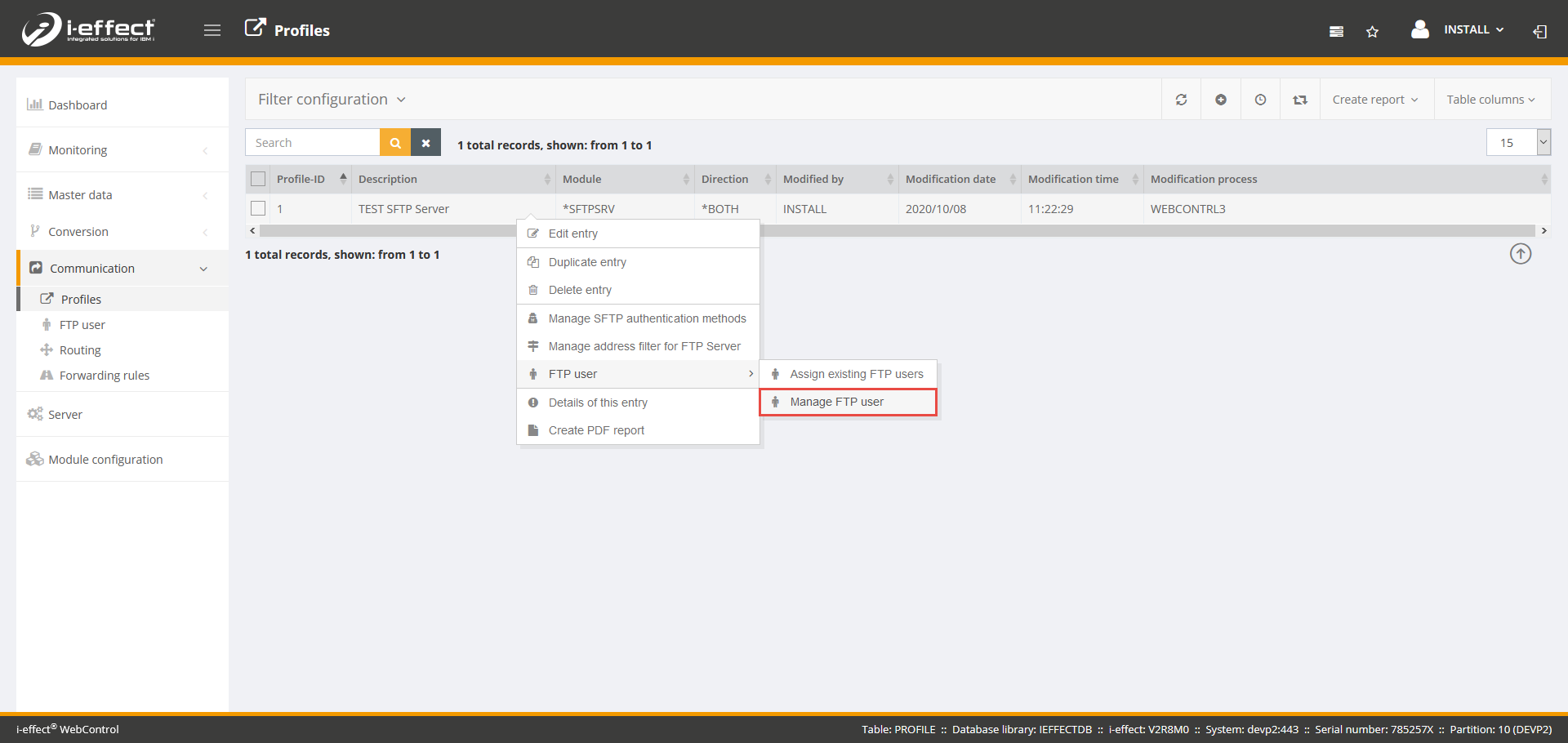Toggle the hamburger sidebar menu
Image resolution: width=1568 pixels, height=743 pixels.
click(212, 31)
